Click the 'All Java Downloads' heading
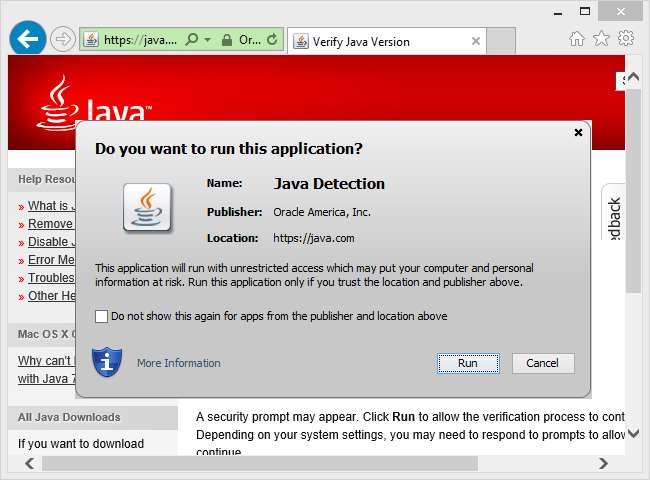650x480 pixels. tap(69, 417)
